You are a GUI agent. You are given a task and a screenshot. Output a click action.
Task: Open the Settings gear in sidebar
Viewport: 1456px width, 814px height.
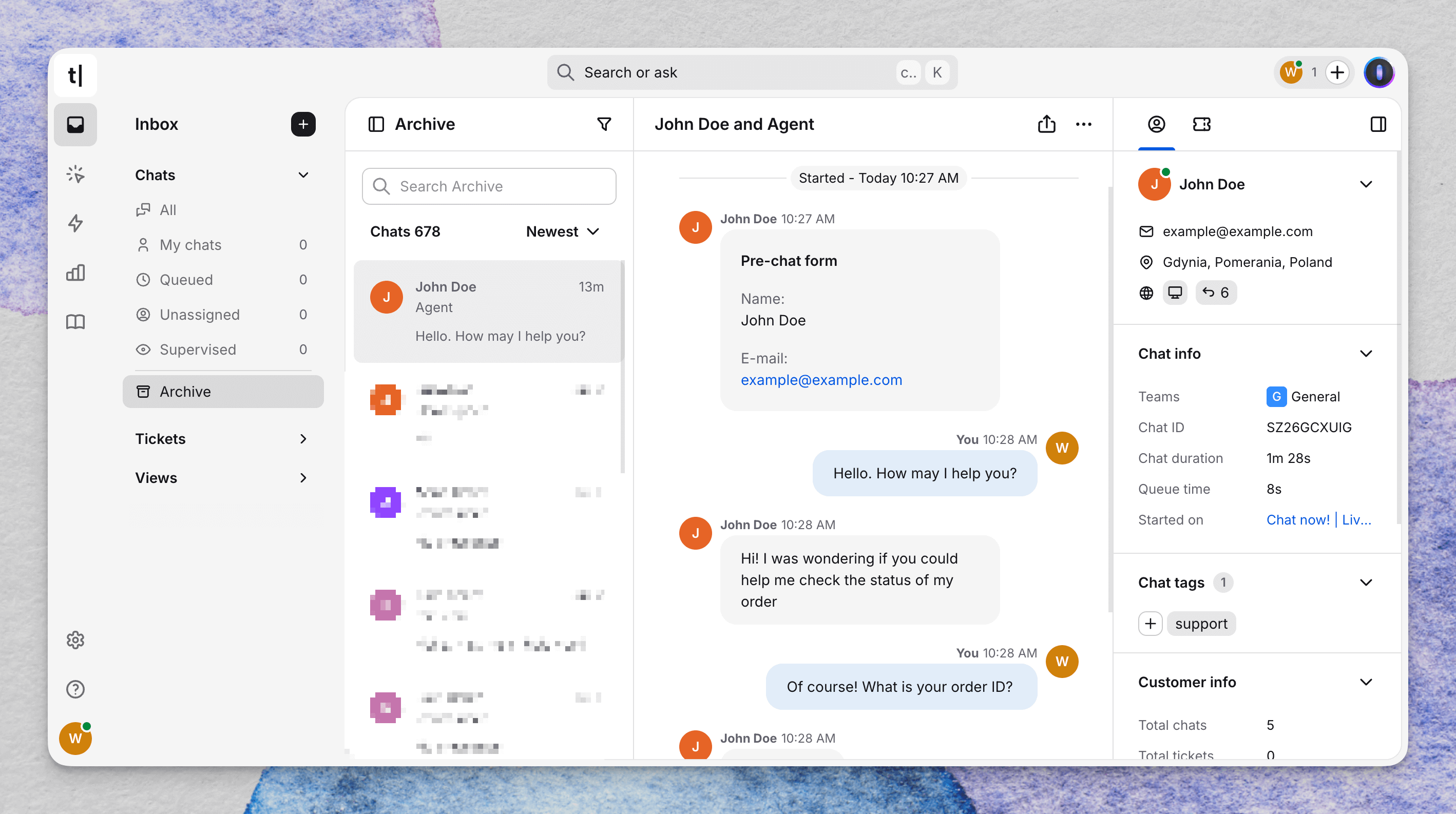point(75,639)
